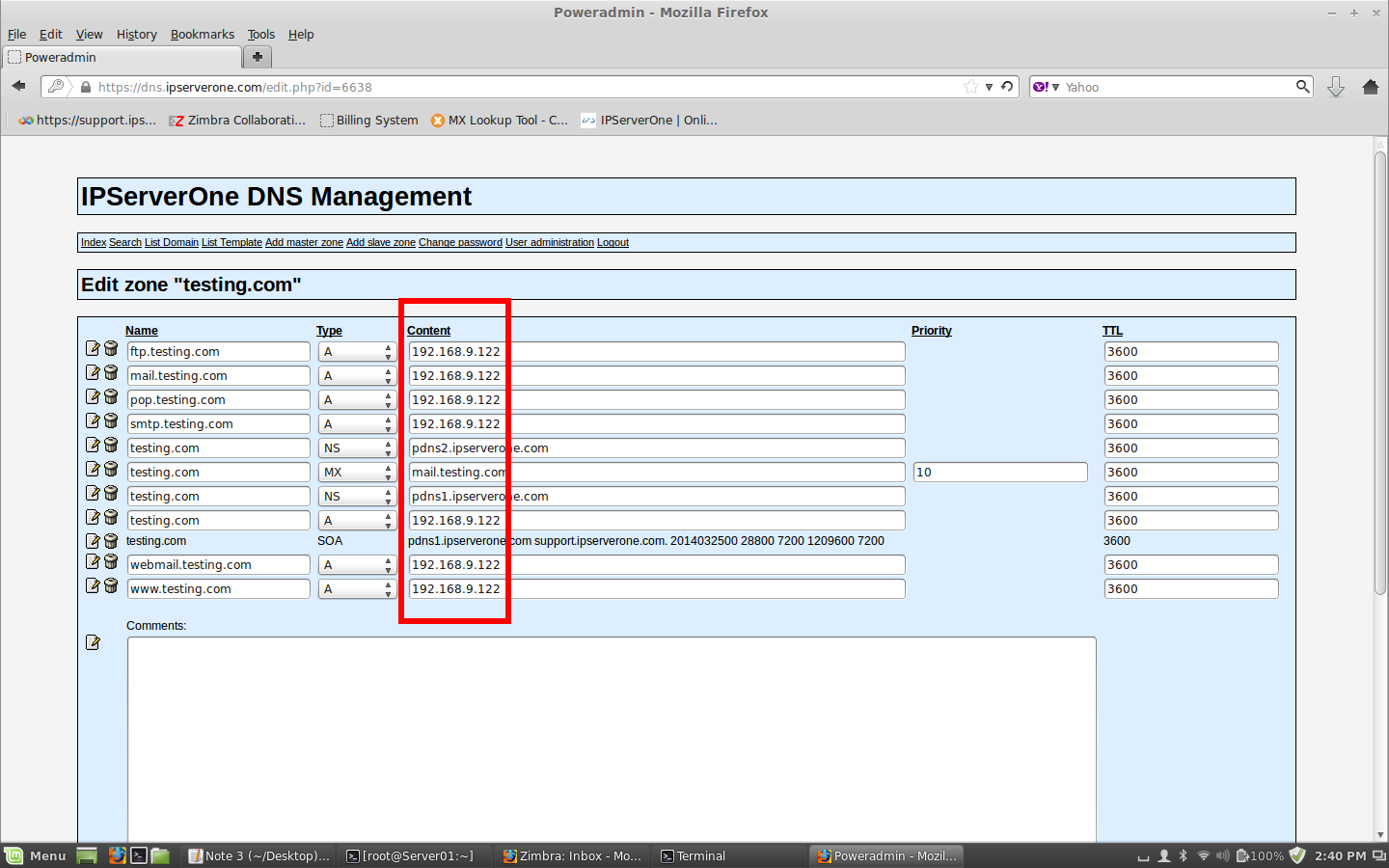The width and height of the screenshot is (1389, 868).
Task: Click the Logout link
Action: (x=613, y=242)
